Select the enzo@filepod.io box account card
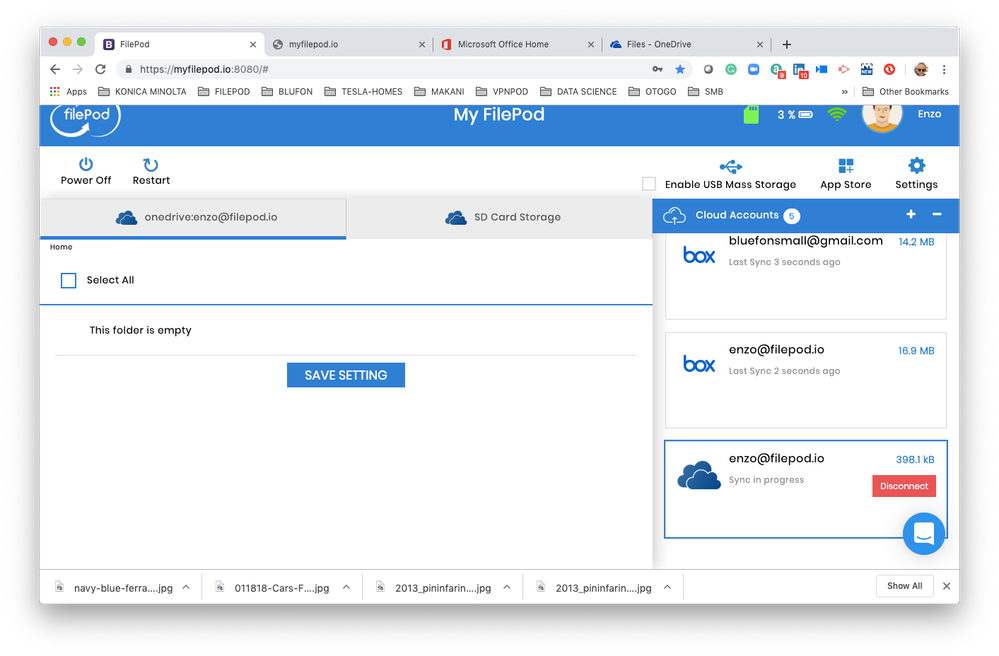This screenshot has height=656, width=999. point(806,380)
